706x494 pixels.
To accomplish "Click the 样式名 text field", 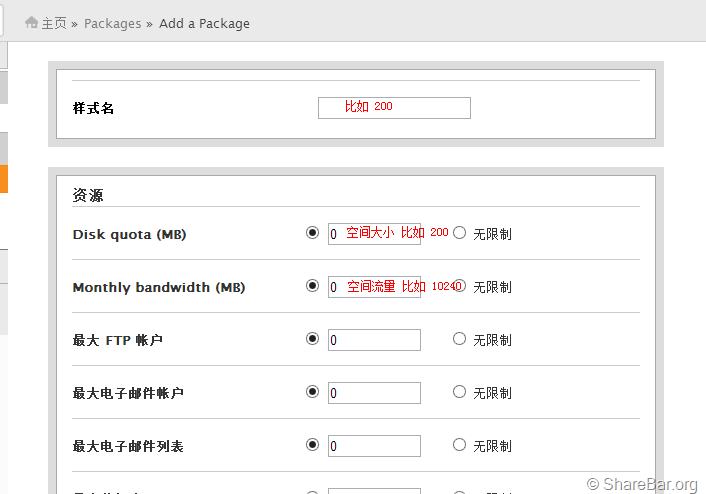I will click(394, 108).
